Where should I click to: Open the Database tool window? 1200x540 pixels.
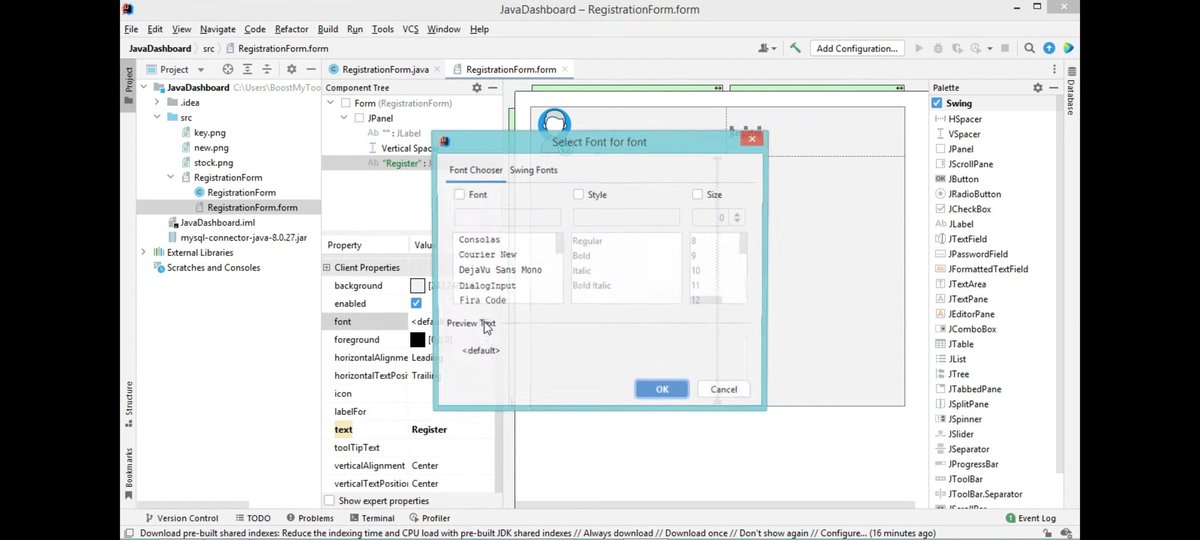coord(1071,91)
